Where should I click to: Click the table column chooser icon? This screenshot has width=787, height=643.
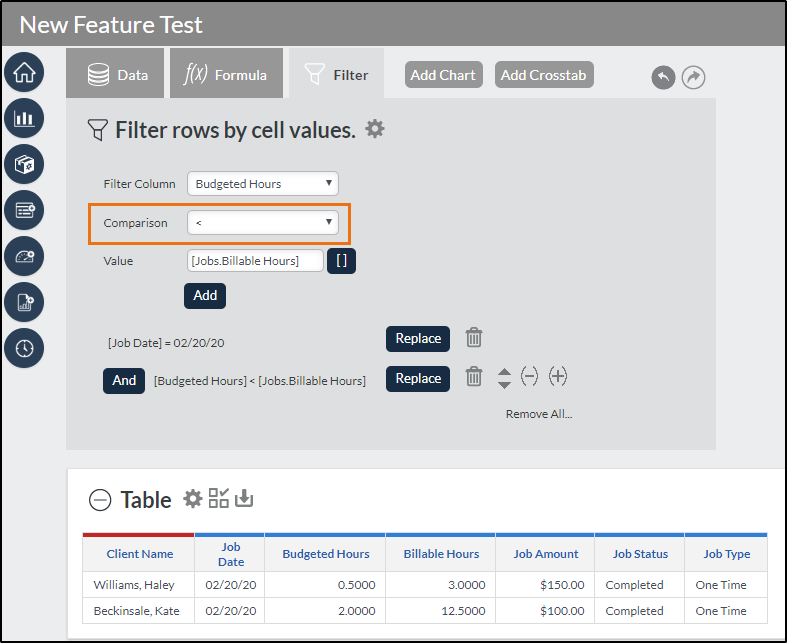[x=218, y=498]
